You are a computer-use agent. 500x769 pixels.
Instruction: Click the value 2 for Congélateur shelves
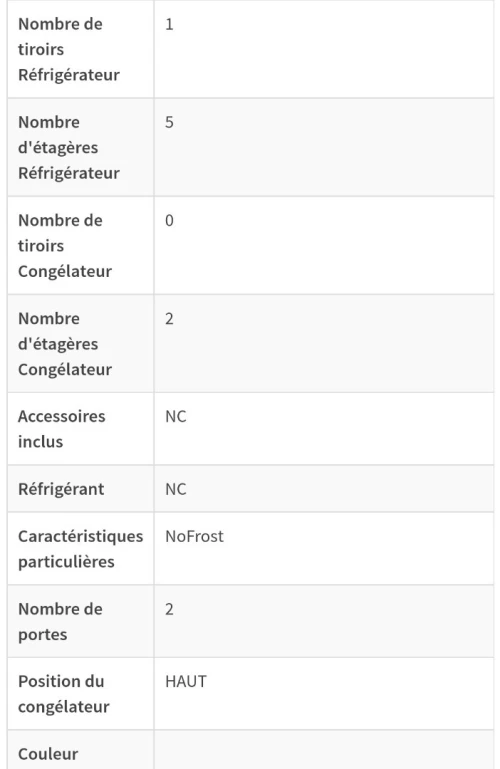[169, 318]
